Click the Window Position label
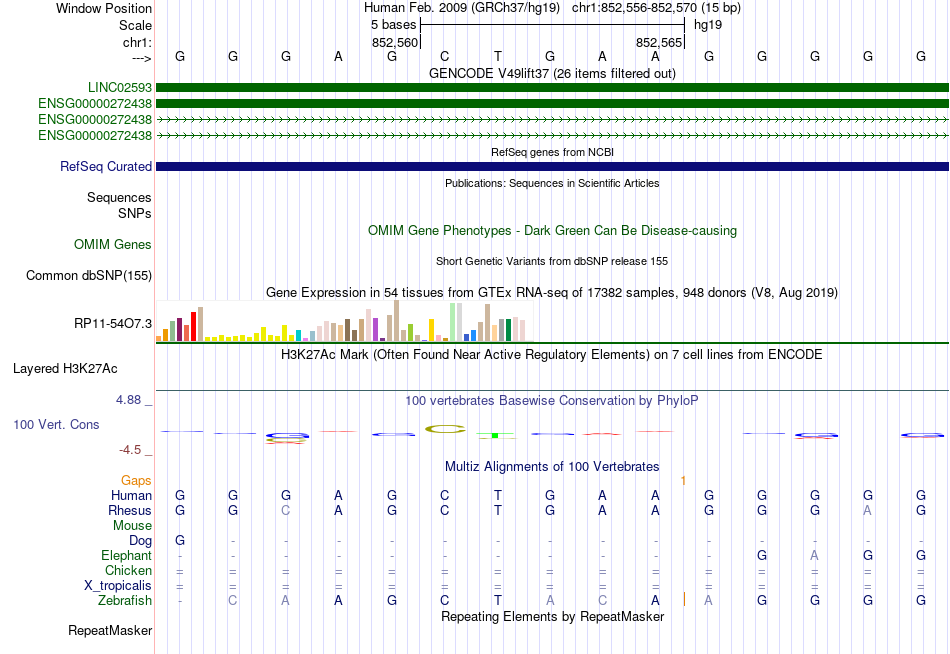Image resolution: width=950 pixels, height=654 pixels. pos(104,8)
